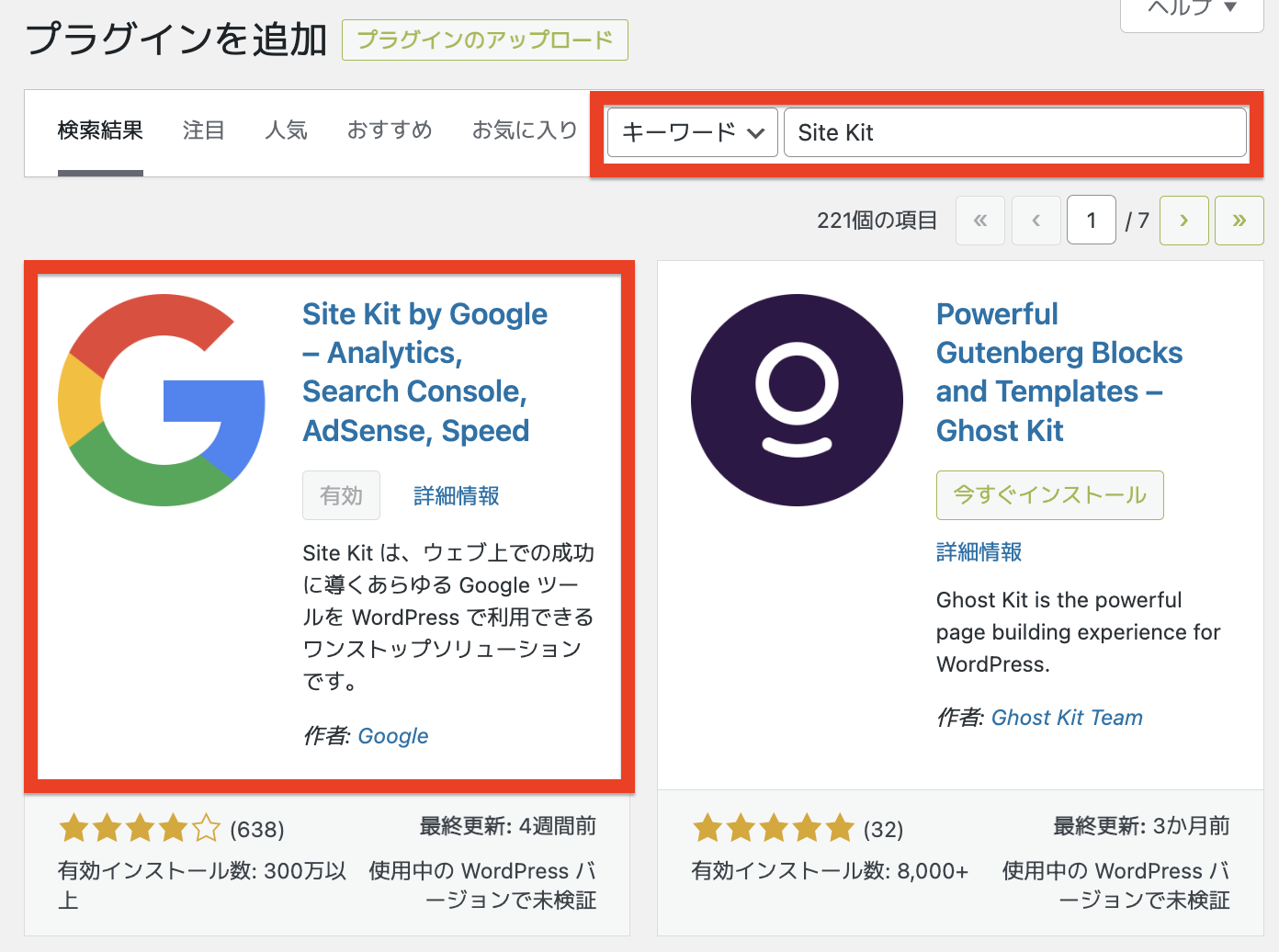This screenshot has width=1279, height=952.
Task: Jump to last page of results
Action: click(x=1239, y=221)
